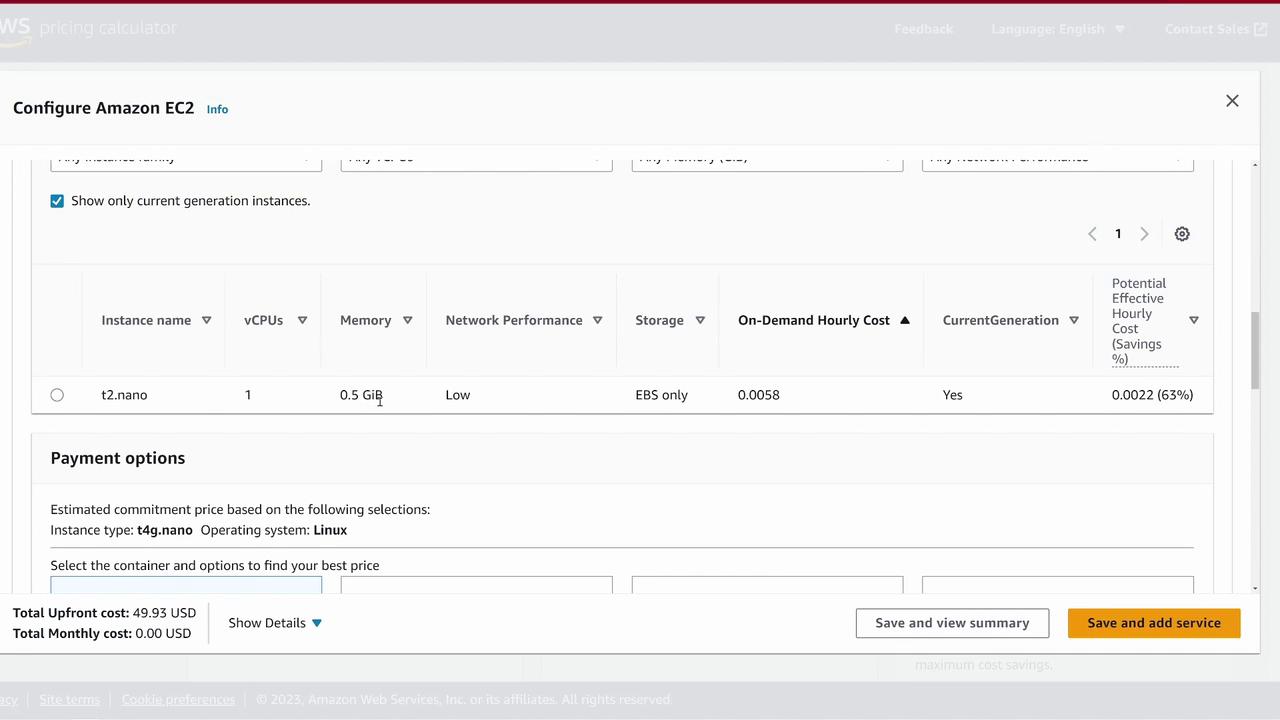Click the EBS only storage cell
The height and width of the screenshot is (720, 1280).
[661, 395]
